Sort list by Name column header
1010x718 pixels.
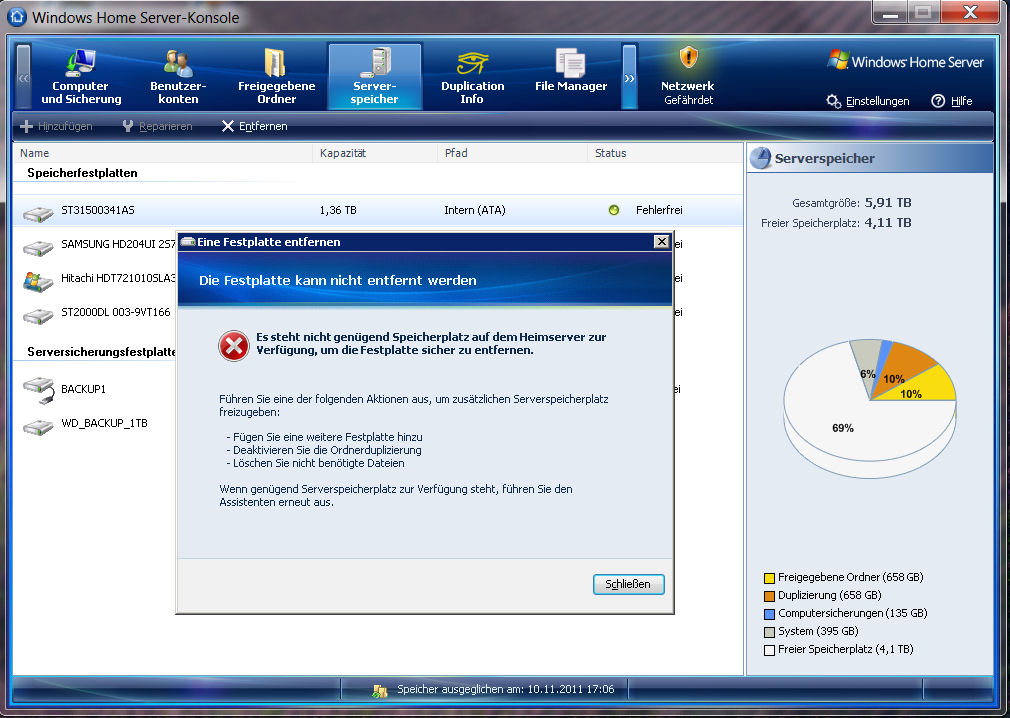pyautogui.click(x=162, y=153)
